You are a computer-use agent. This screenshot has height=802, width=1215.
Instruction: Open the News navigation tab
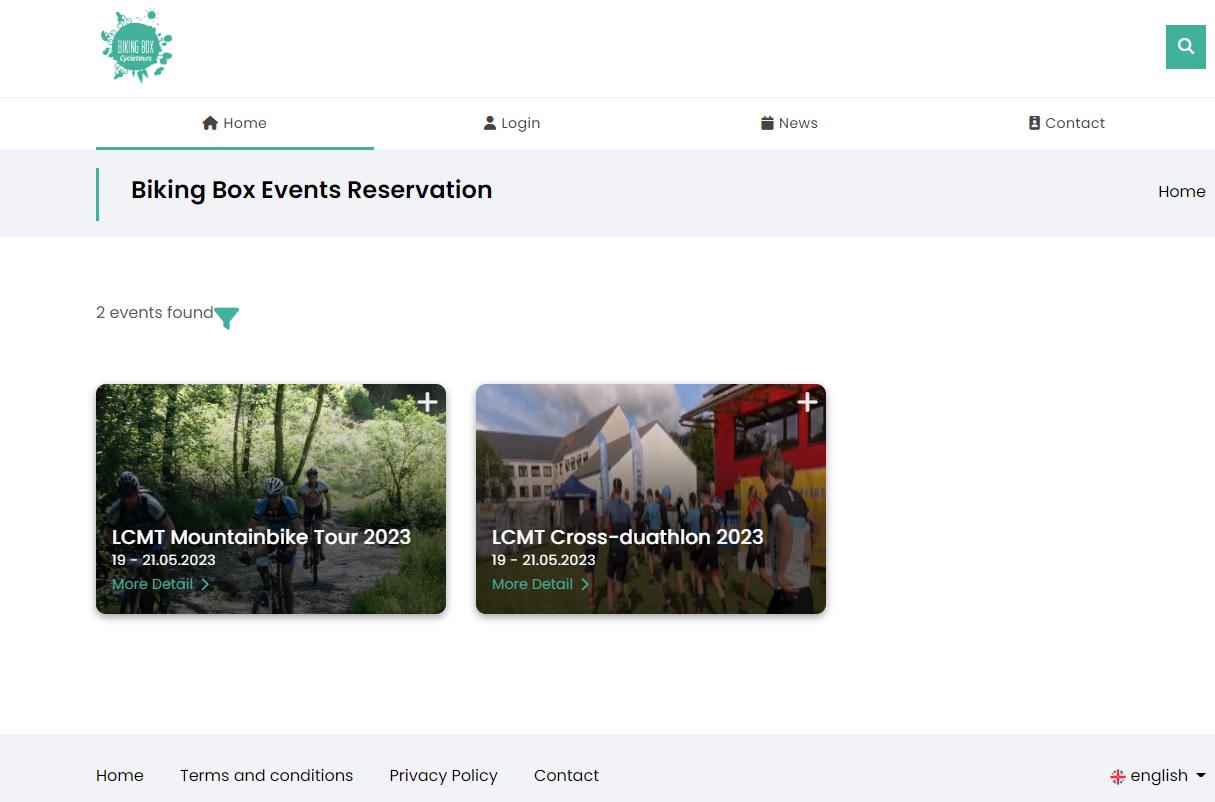click(x=789, y=123)
